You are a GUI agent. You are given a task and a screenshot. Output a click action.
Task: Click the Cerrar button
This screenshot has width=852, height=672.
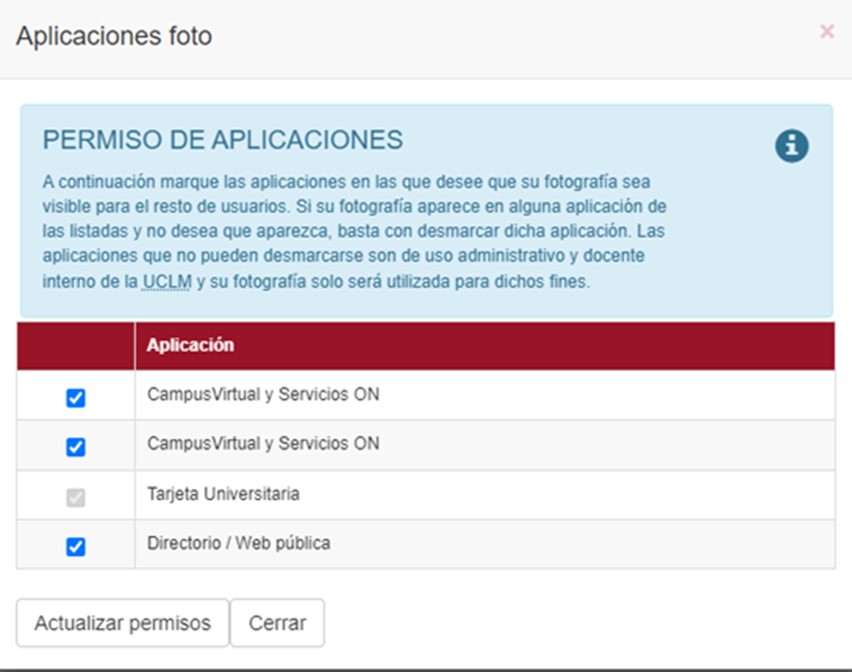(278, 622)
